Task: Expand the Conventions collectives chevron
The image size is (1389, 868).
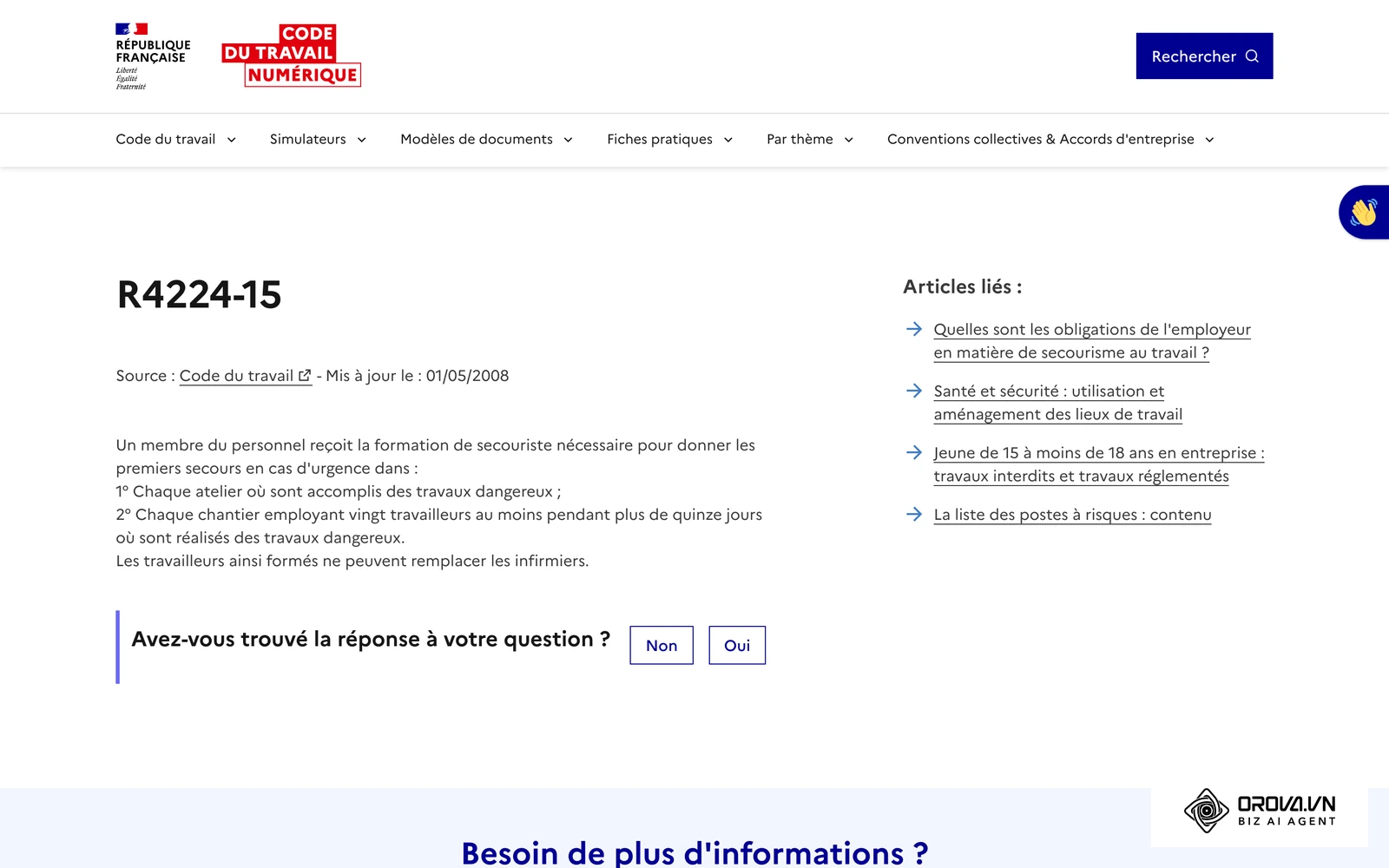Action: [1210, 140]
